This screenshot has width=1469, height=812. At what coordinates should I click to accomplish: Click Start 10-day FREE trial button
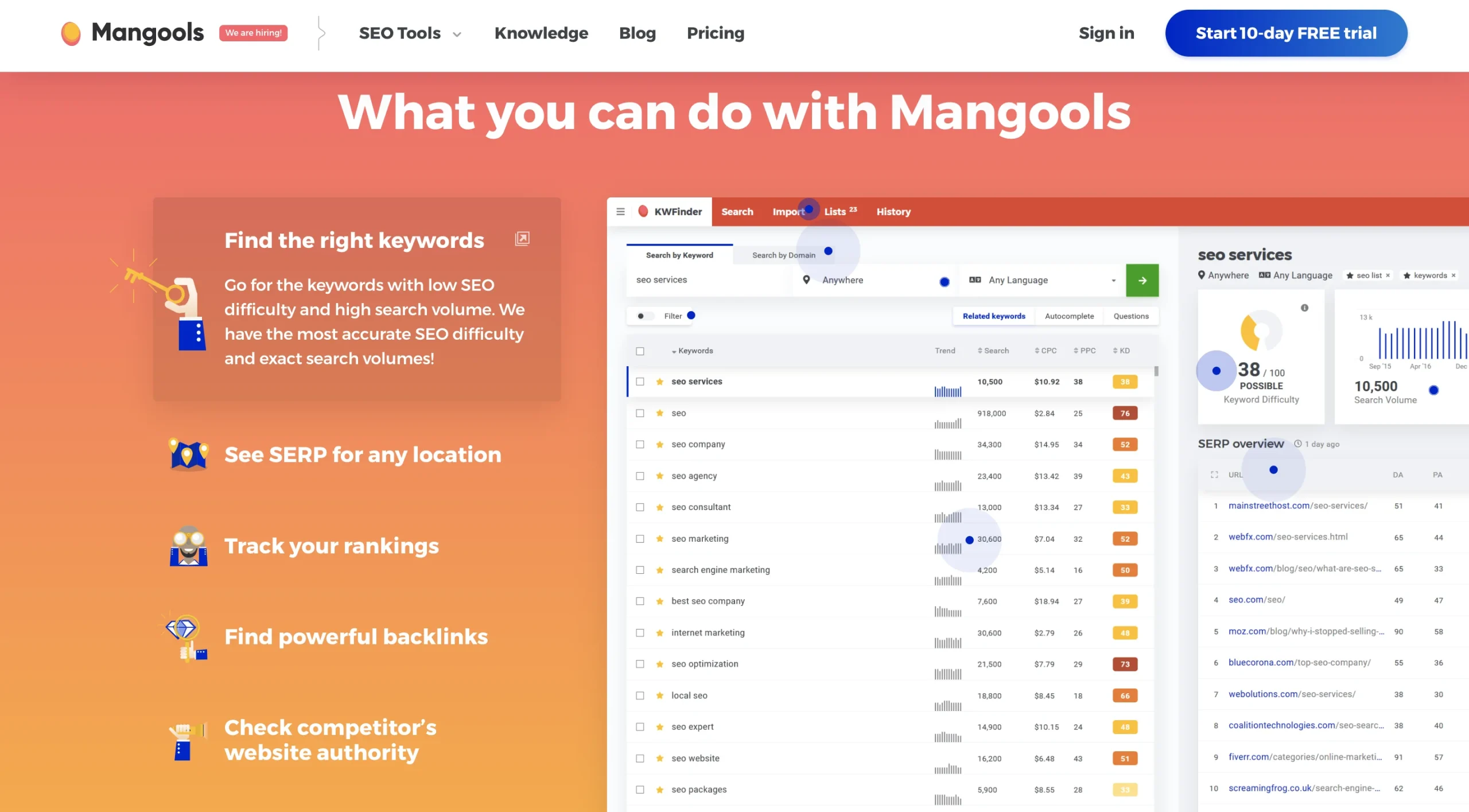click(1286, 33)
